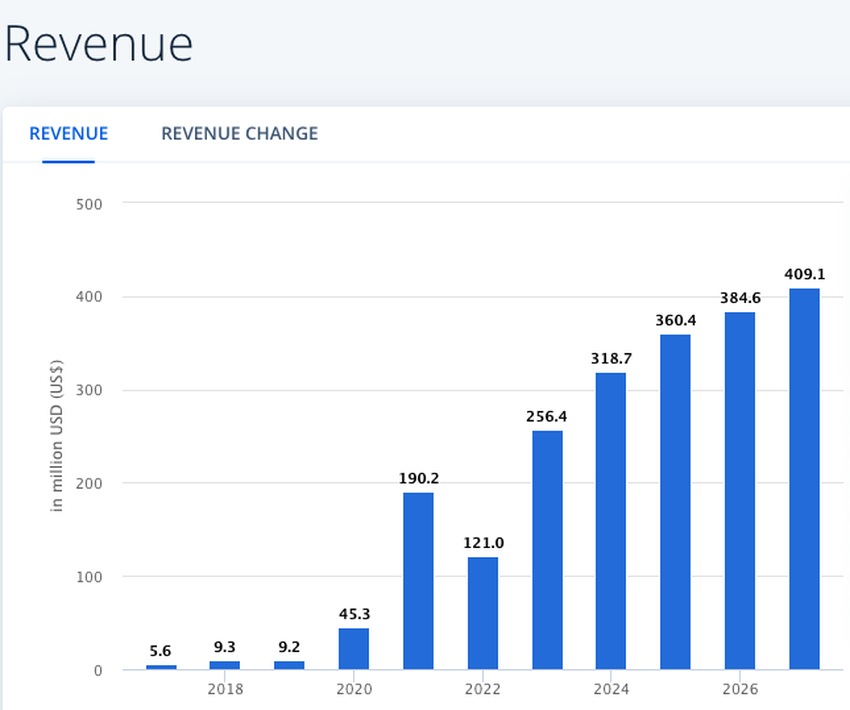
Task: Select the 2024 bar showing 318.7
Action: (x=611, y=520)
